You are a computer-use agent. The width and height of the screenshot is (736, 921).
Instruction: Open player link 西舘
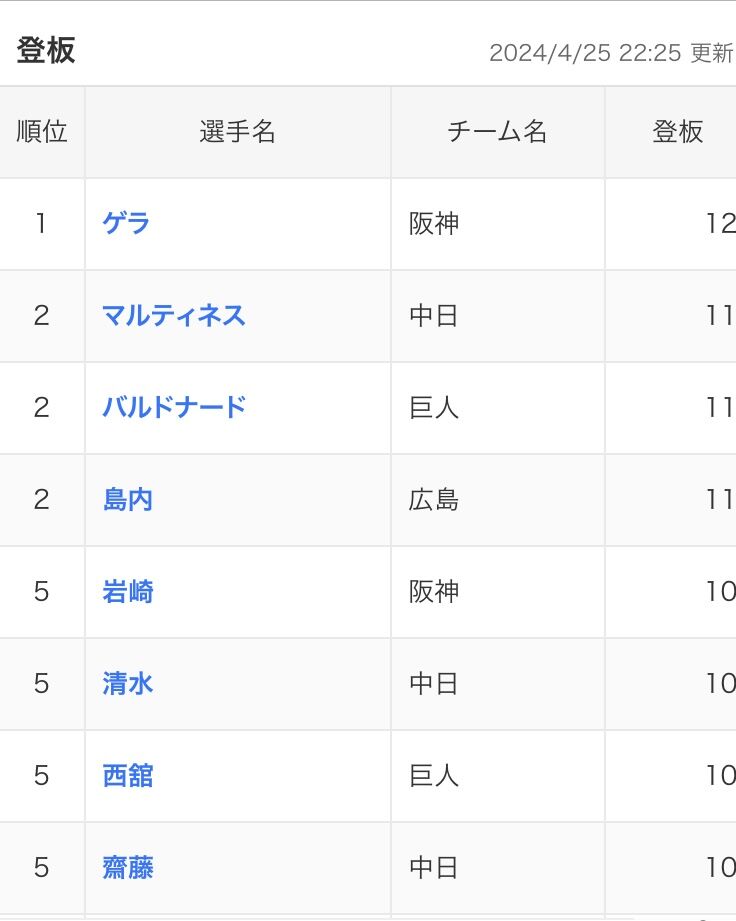coord(127,775)
